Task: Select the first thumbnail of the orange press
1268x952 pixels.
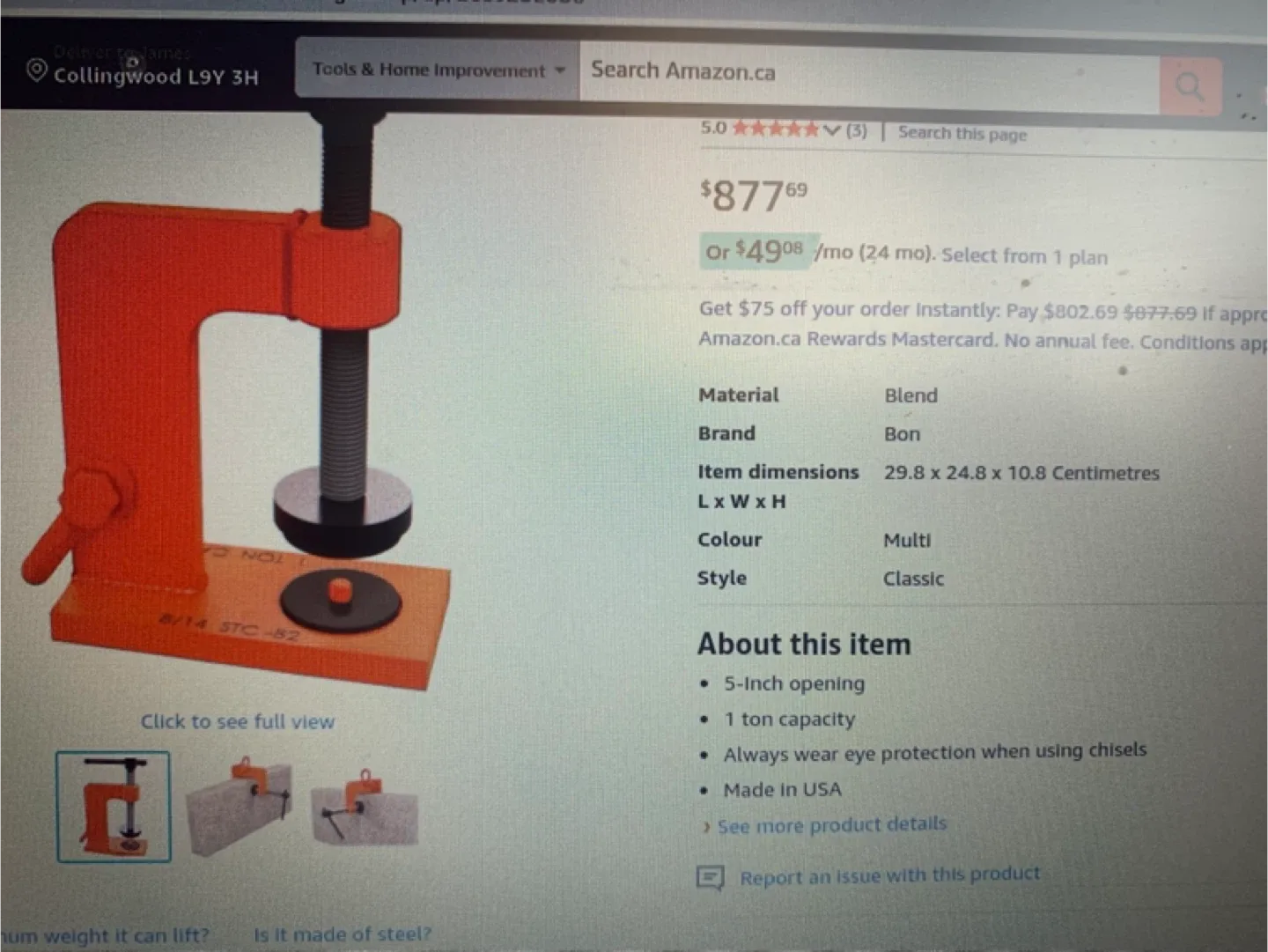Action: click(x=114, y=807)
